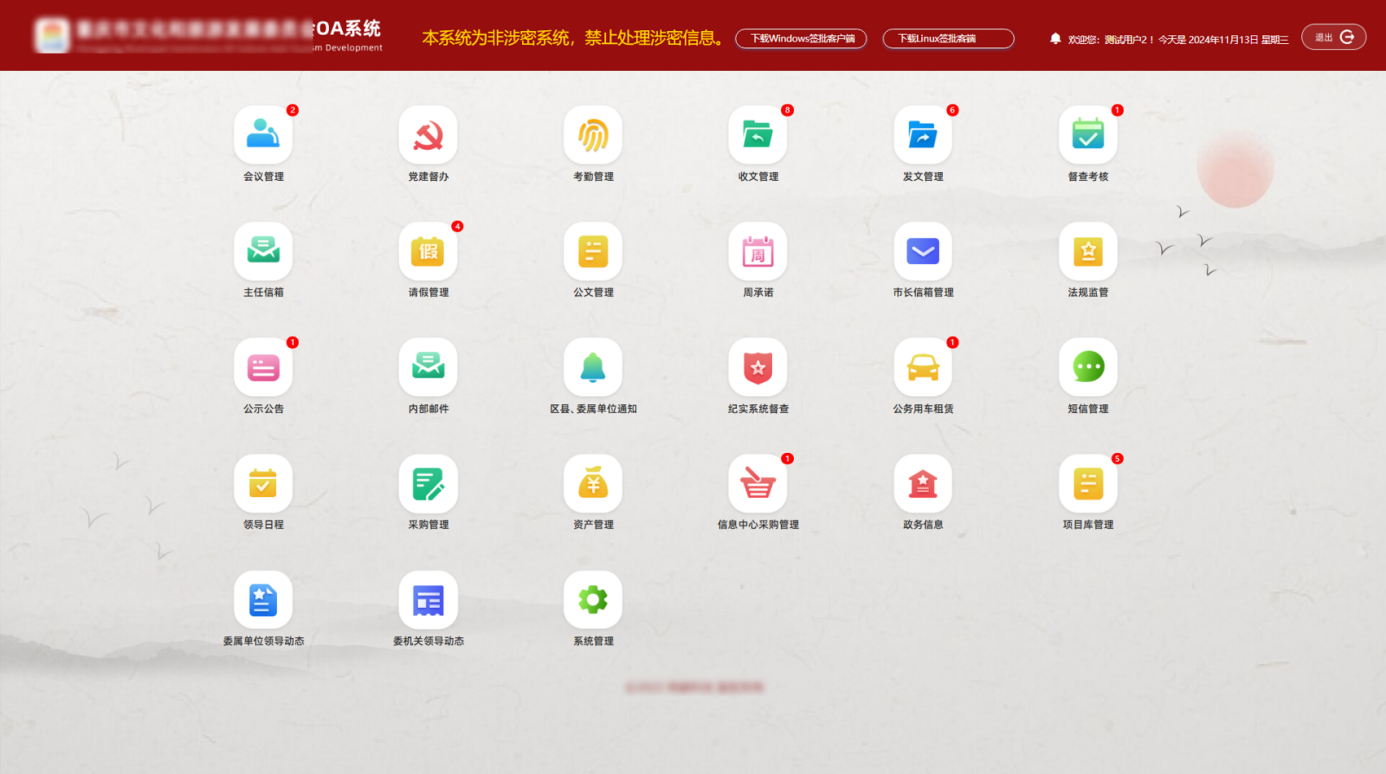Screen dimensions: 1386x774
Task: Launch 系统管理 green gear icon
Action: pos(593,600)
